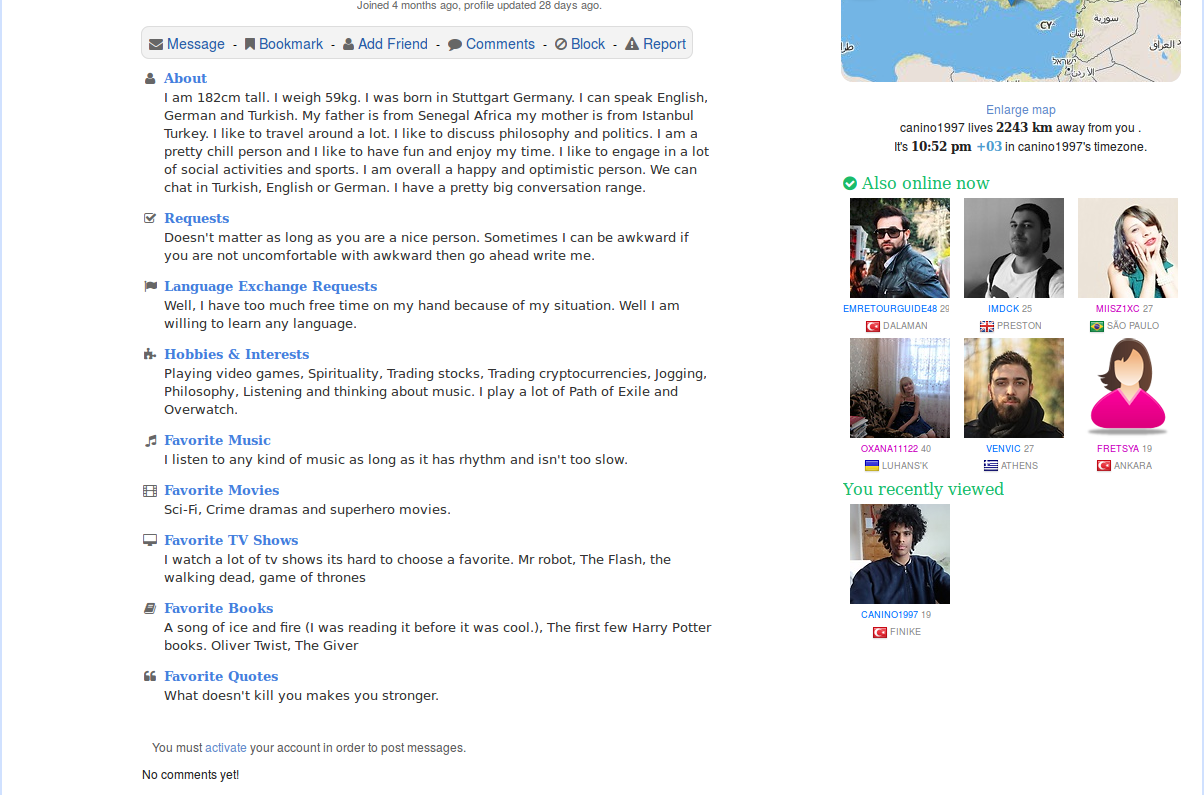Click the MIISZ1XC username link

tap(1117, 309)
